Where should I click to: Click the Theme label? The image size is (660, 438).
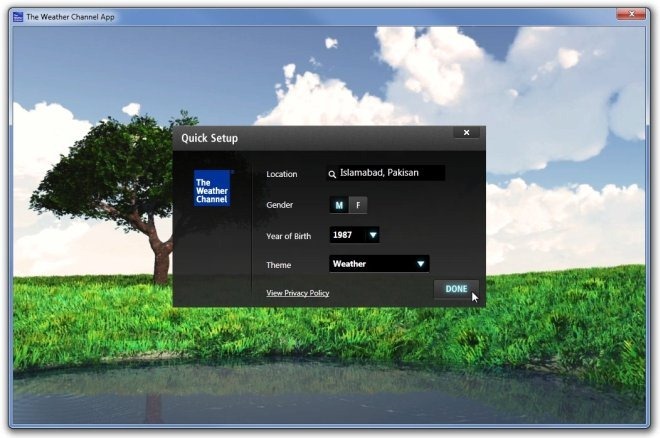[x=279, y=265]
